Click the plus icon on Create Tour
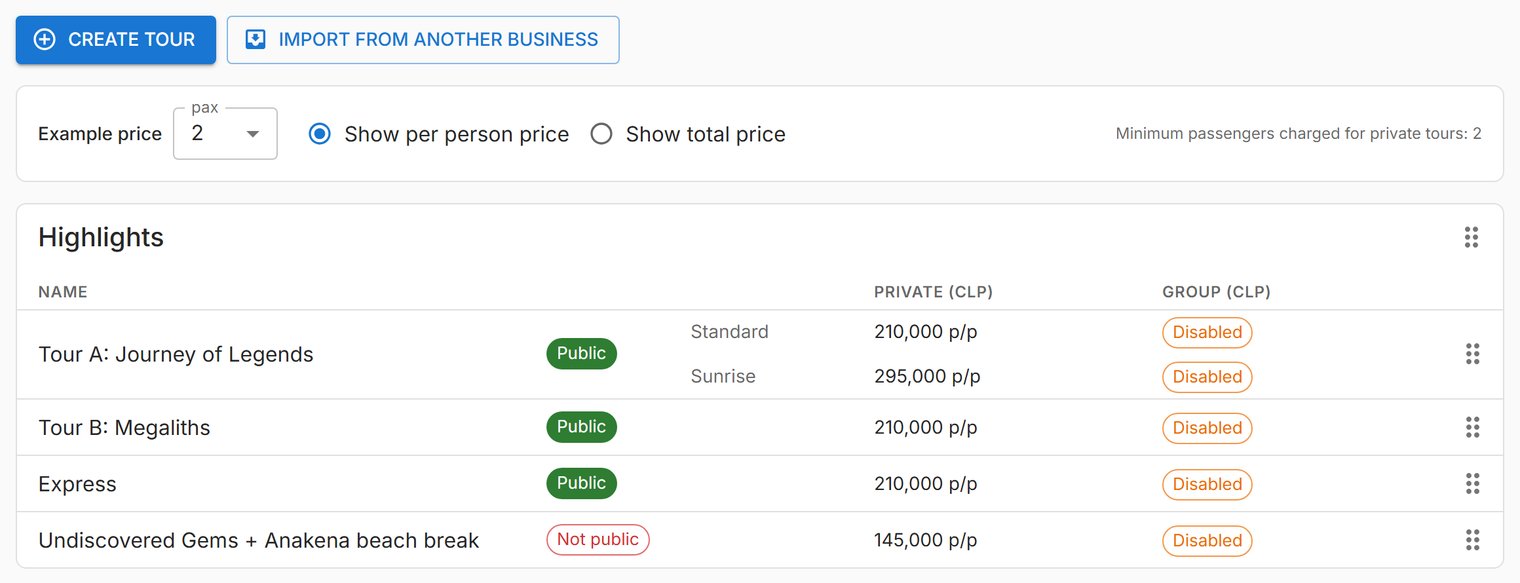This screenshot has width=1520, height=583. pyautogui.click(x=45, y=40)
